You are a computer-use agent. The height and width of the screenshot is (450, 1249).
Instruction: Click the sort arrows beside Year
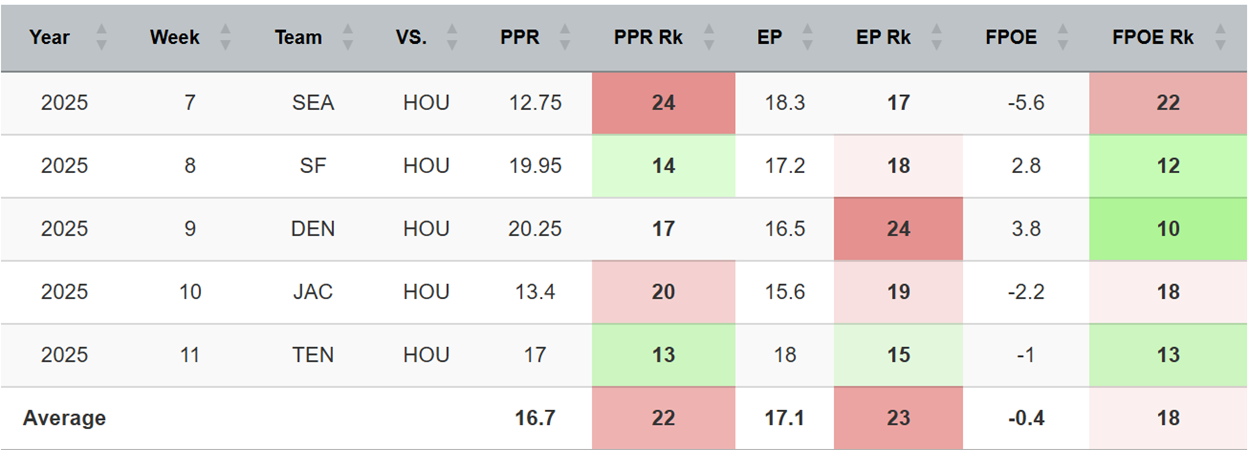(100, 38)
